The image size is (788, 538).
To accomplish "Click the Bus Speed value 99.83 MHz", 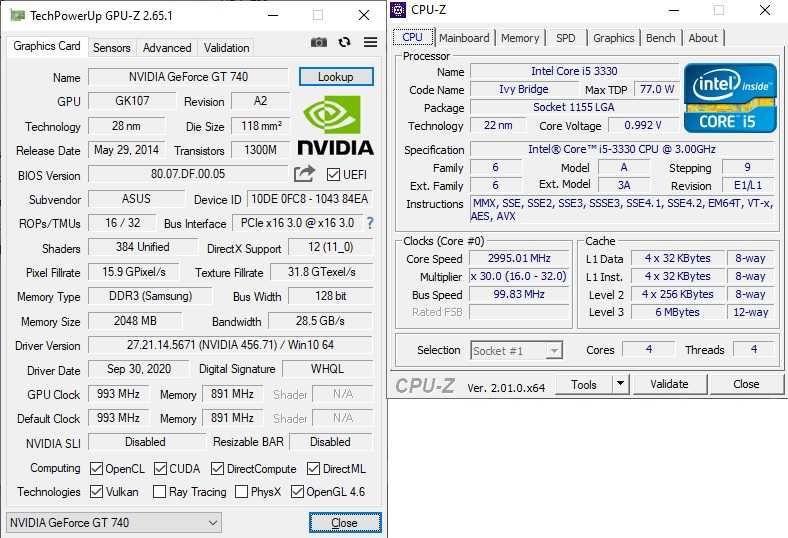I will coord(519,294).
